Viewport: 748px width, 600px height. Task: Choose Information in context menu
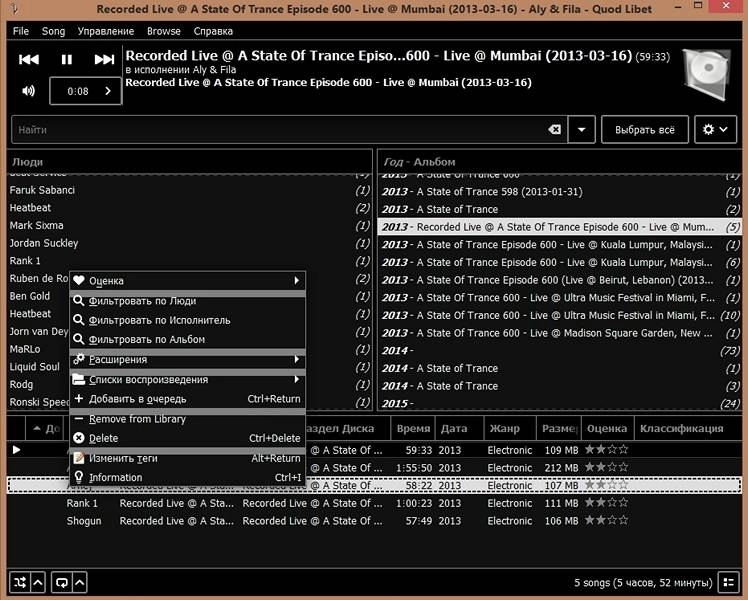(x=187, y=477)
